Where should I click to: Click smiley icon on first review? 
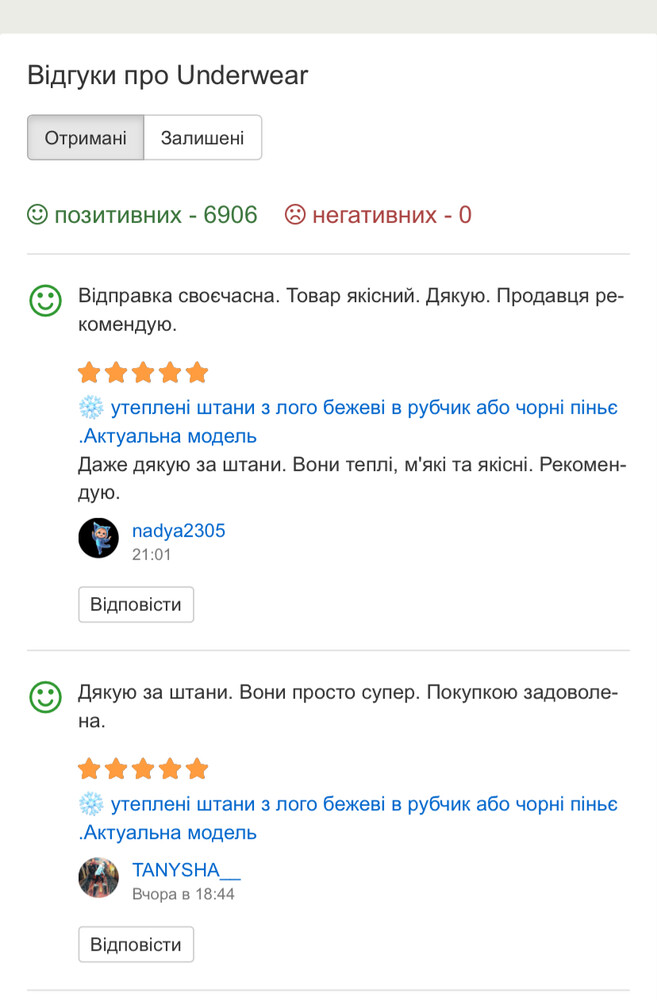[45, 301]
